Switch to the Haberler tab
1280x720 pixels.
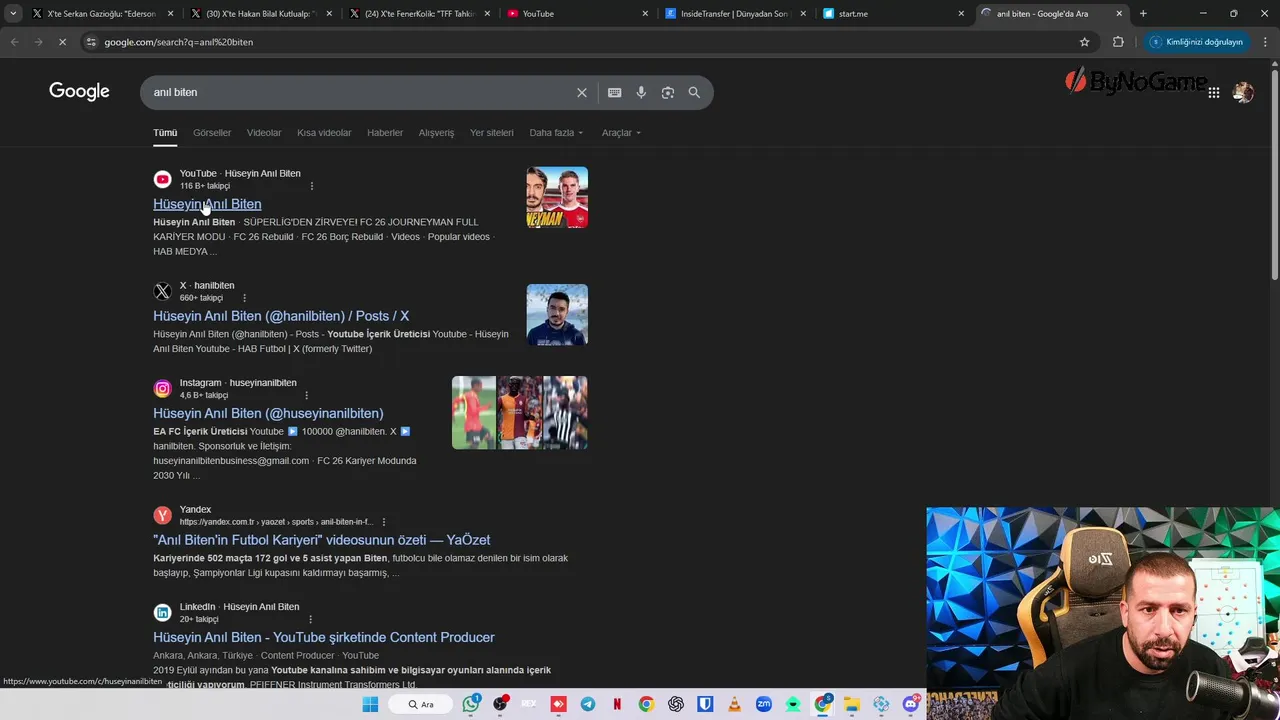click(385, 132)
